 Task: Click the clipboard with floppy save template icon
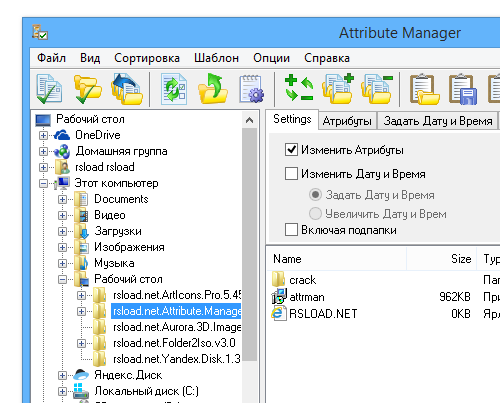point(463,89)
